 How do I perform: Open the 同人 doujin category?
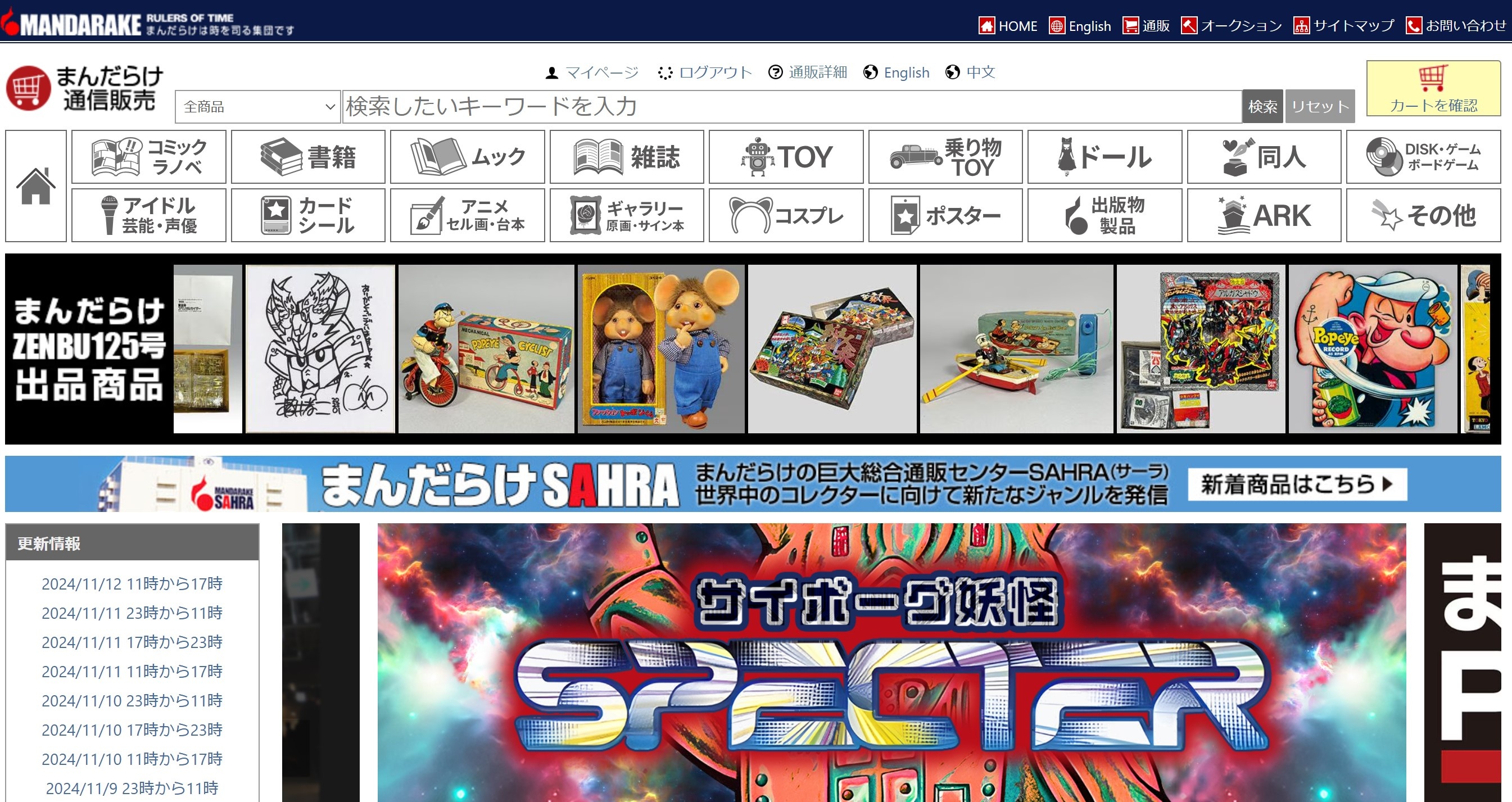[x=1264, y=157]
